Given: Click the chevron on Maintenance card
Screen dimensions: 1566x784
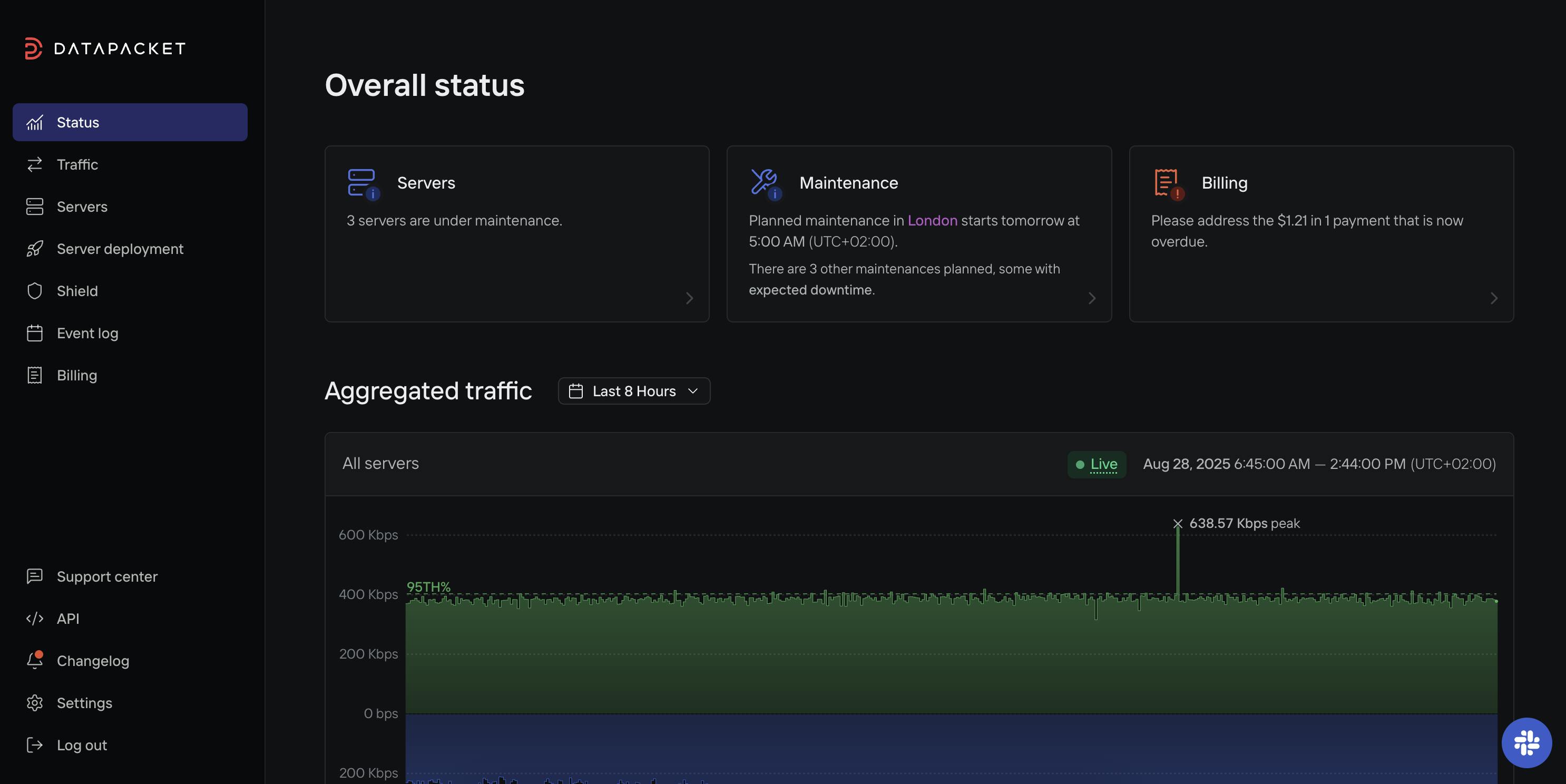Looking at the screenshot, I should tap(1091, 298).
